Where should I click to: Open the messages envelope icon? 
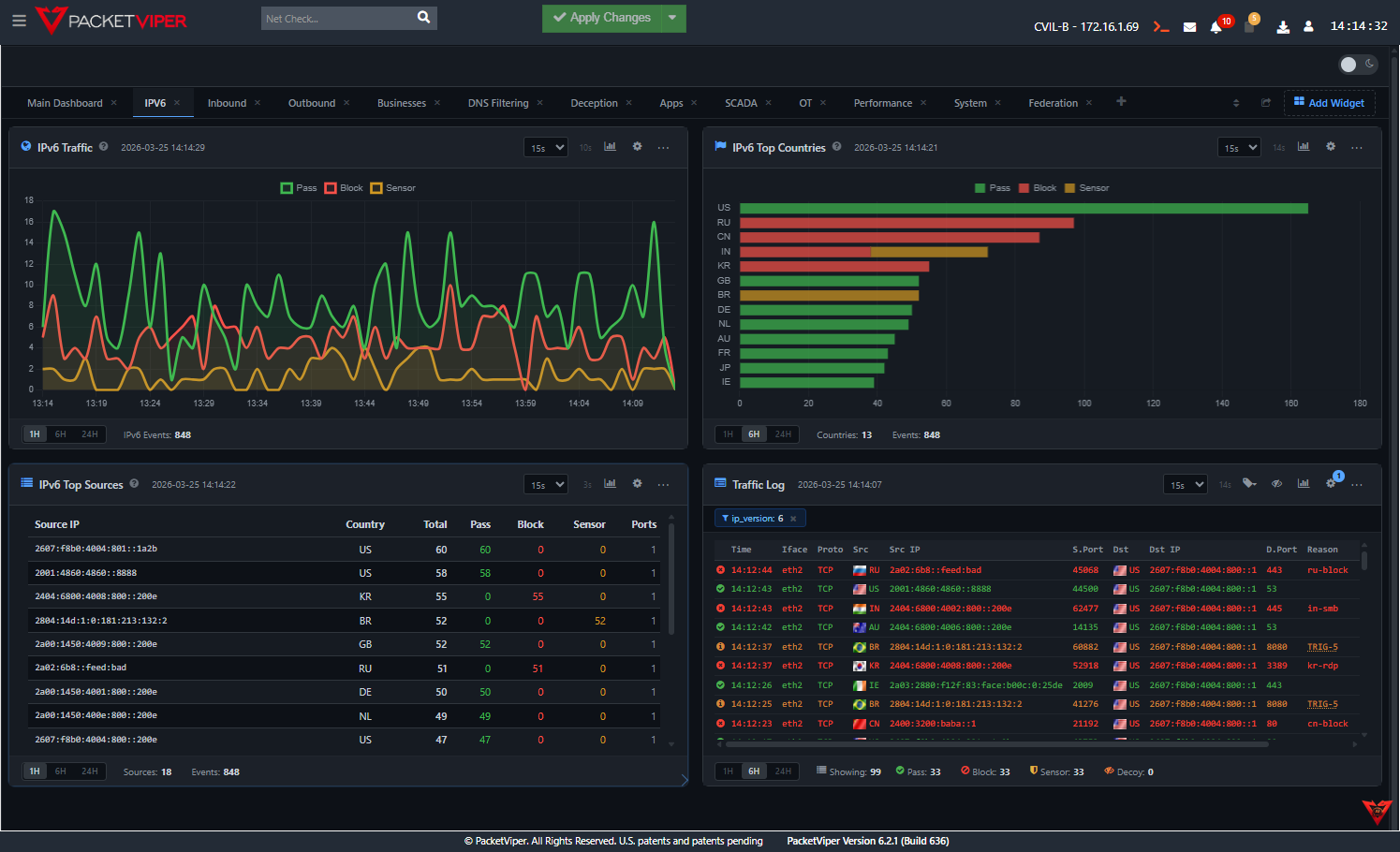point(1189,26)
